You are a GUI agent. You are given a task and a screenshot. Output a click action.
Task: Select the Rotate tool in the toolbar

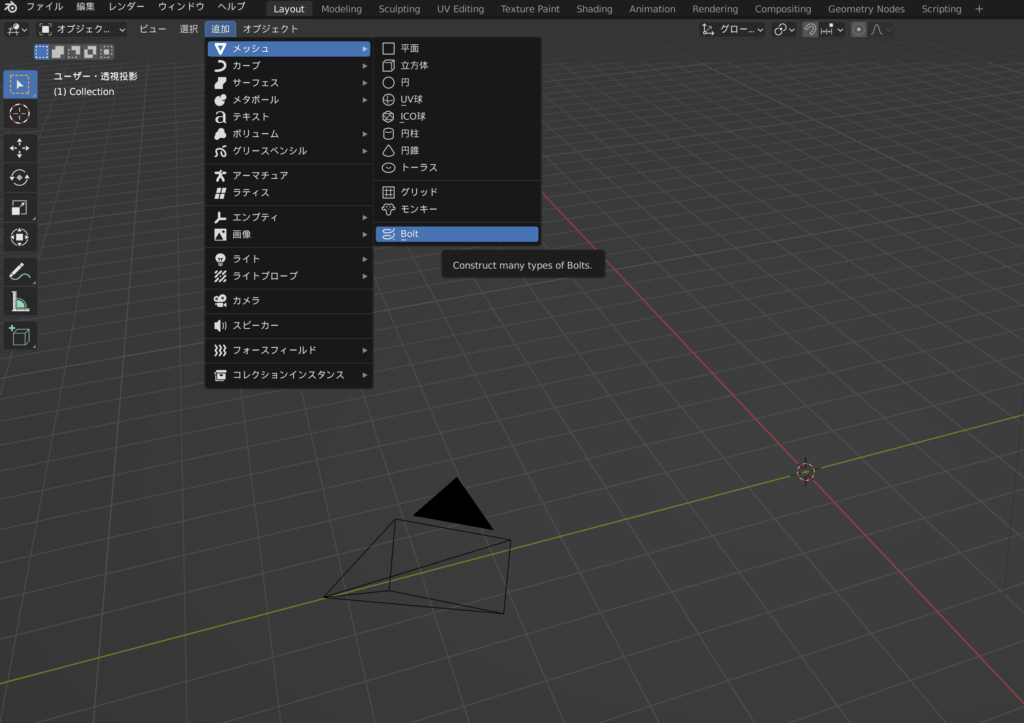(19, 178)
